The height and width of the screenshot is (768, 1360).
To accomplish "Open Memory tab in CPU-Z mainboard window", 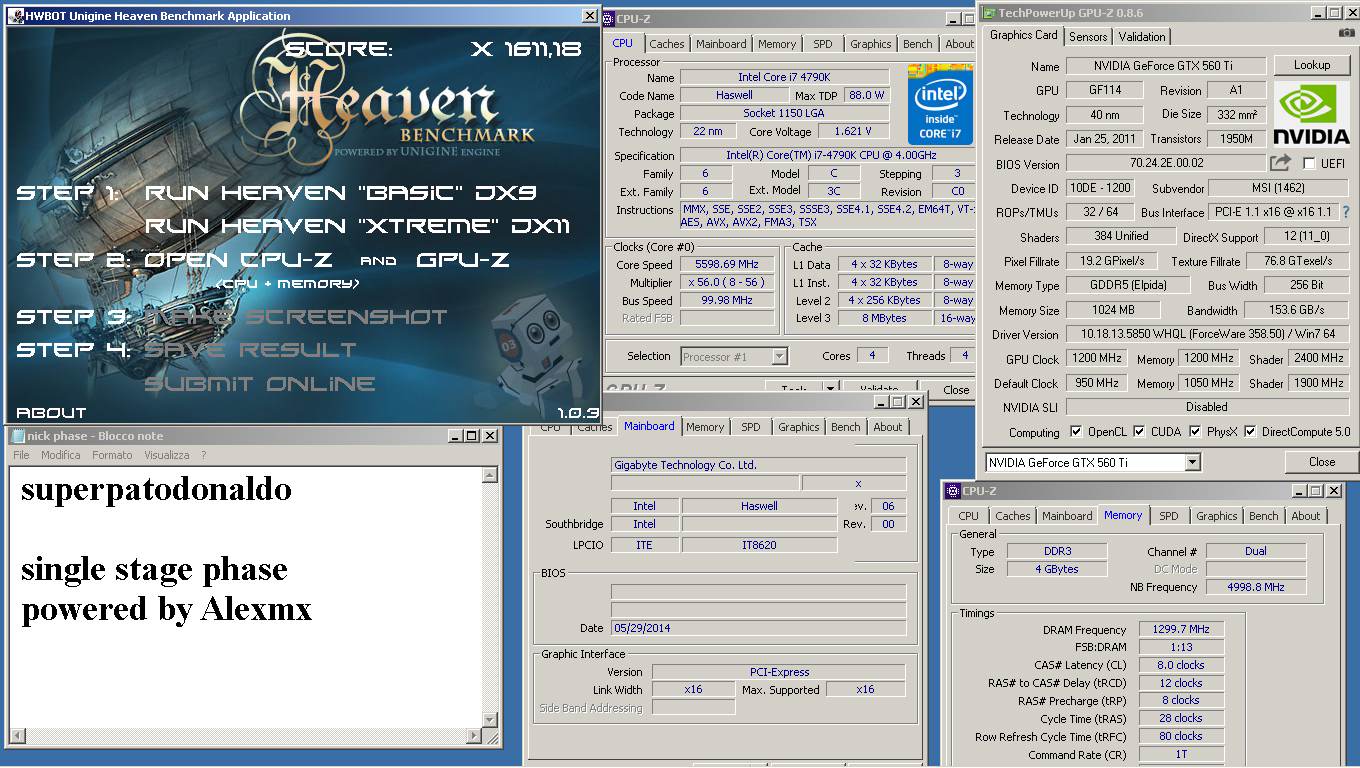I will click(705, 427).
